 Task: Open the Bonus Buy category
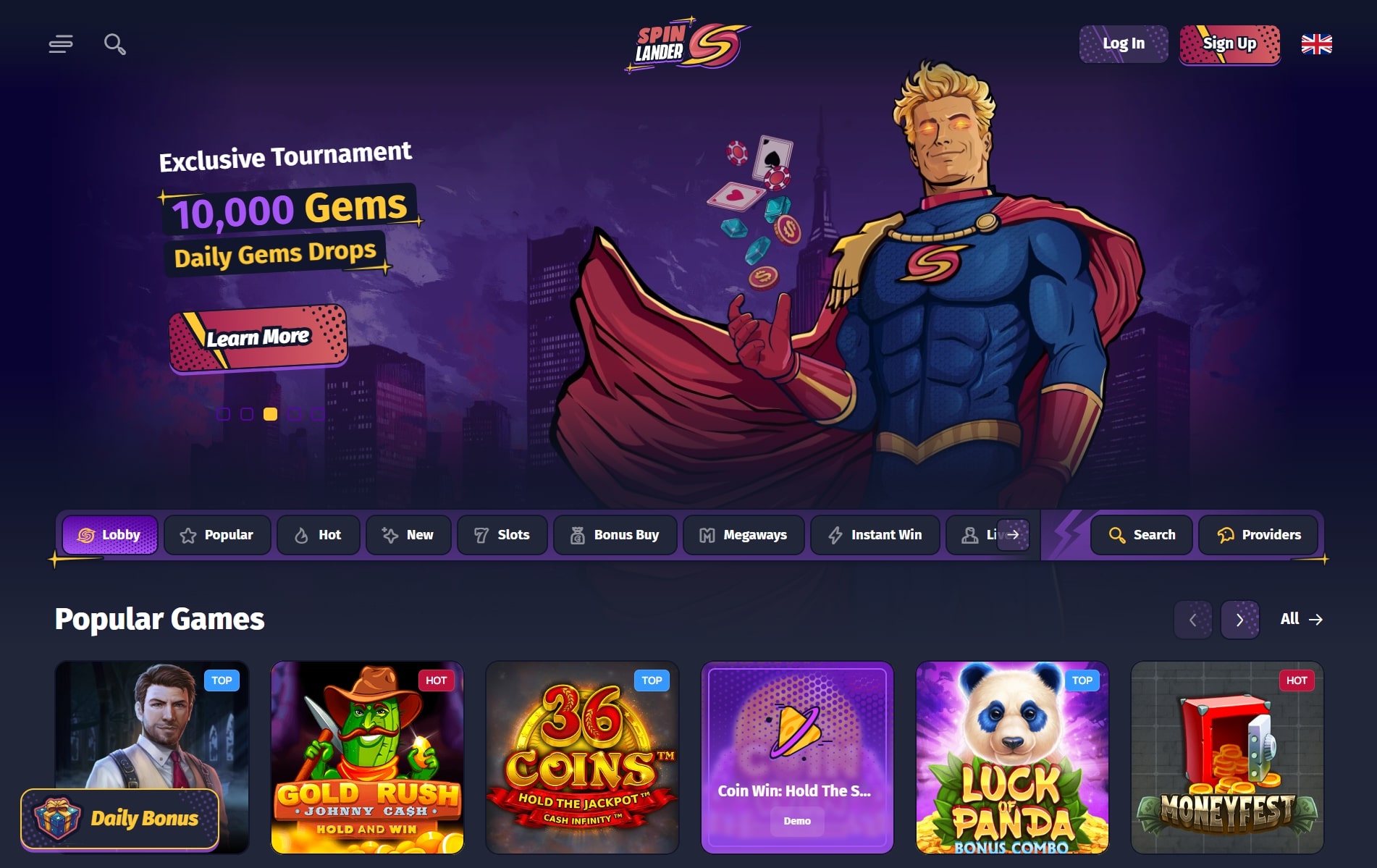point(615,535)
